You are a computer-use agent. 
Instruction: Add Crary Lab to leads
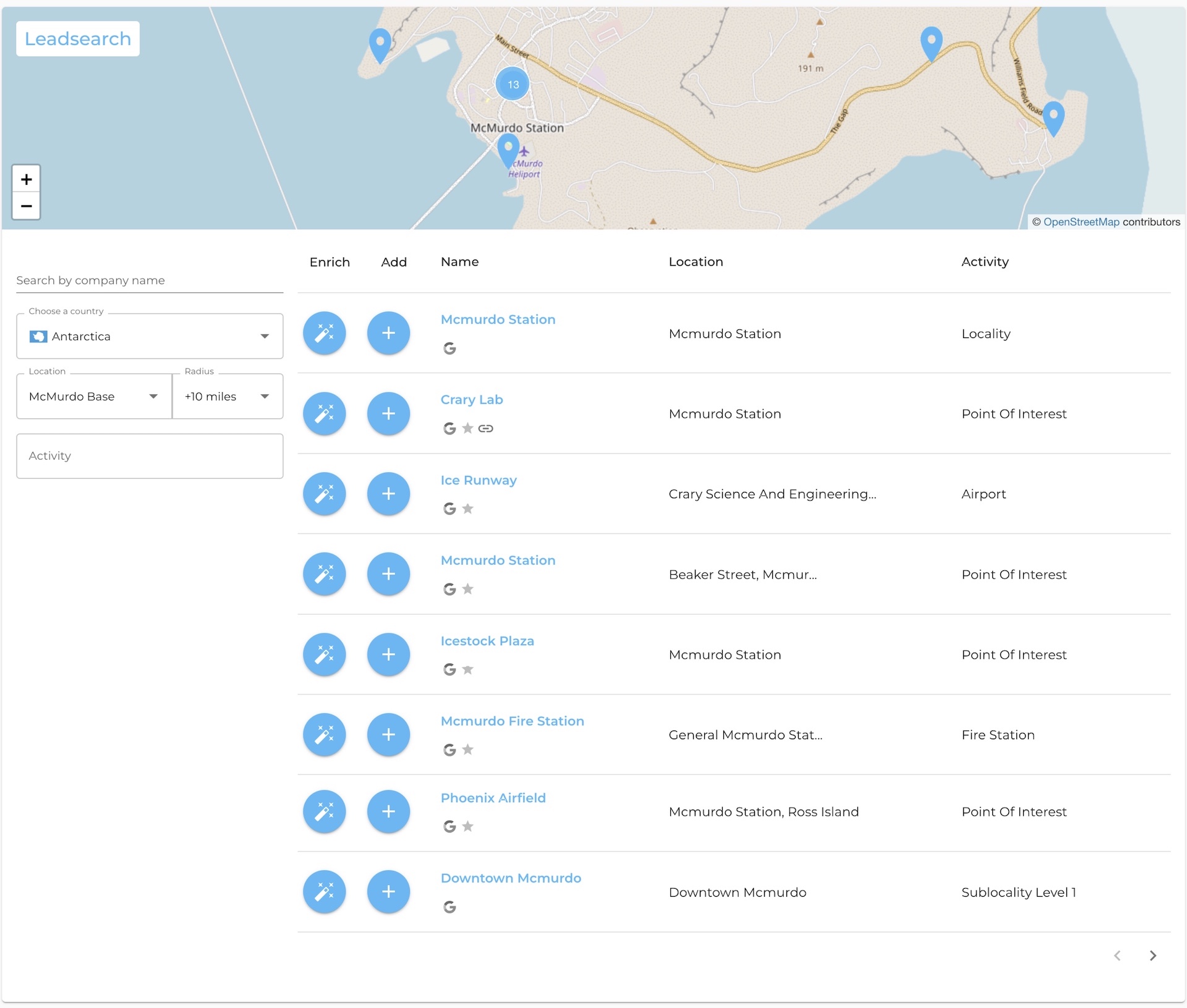pyautogui.click(x=388, y=413)
